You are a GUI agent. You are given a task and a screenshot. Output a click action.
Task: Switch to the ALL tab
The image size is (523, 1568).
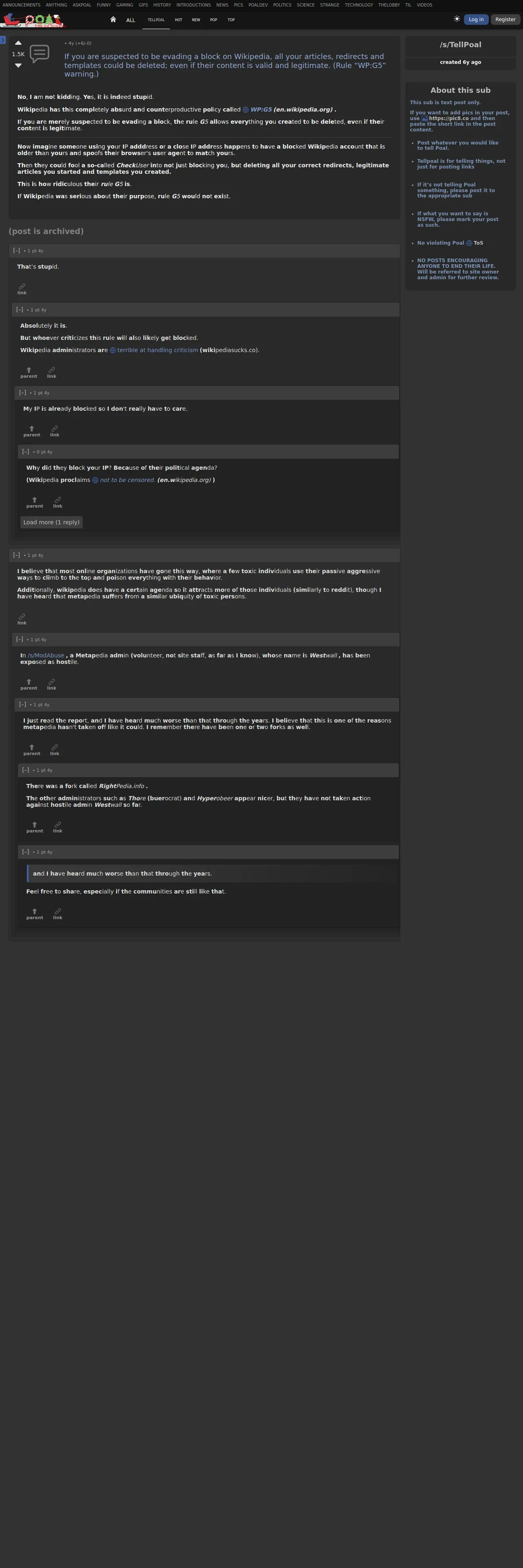pos(130,20)
